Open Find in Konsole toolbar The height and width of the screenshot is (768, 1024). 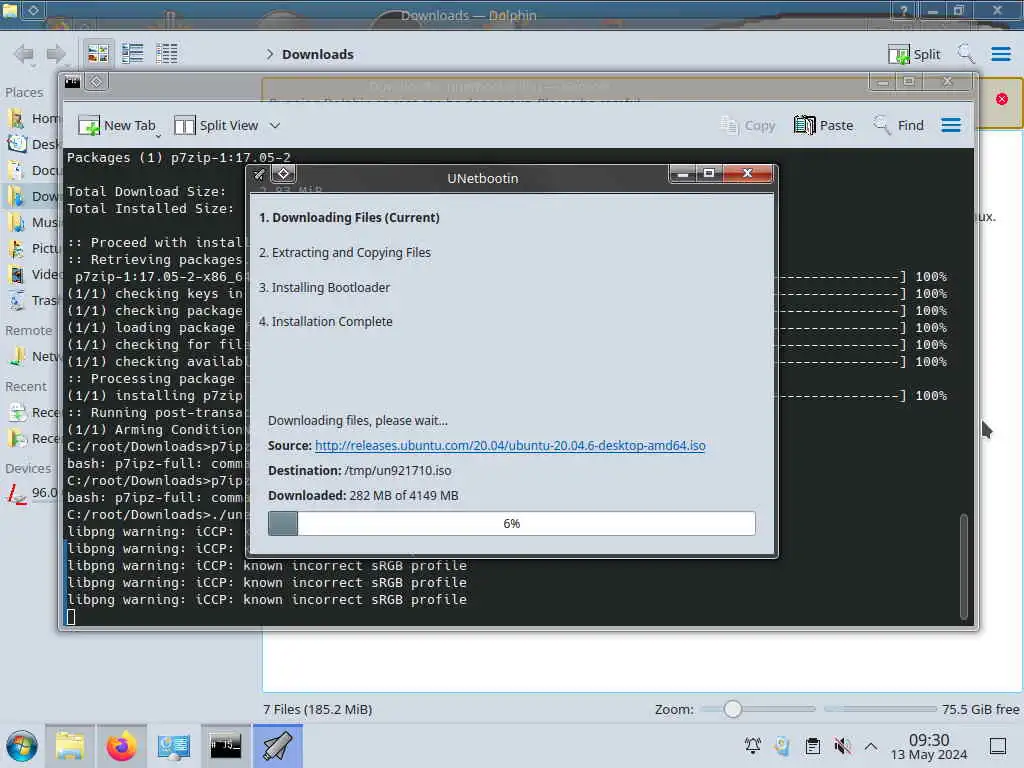899,125
